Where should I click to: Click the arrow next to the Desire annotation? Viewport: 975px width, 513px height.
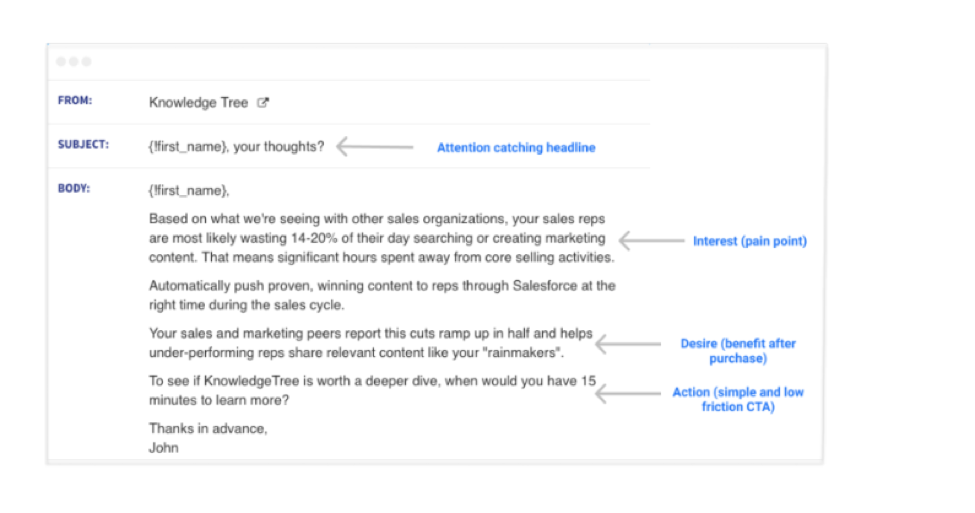tap(628, 344)
